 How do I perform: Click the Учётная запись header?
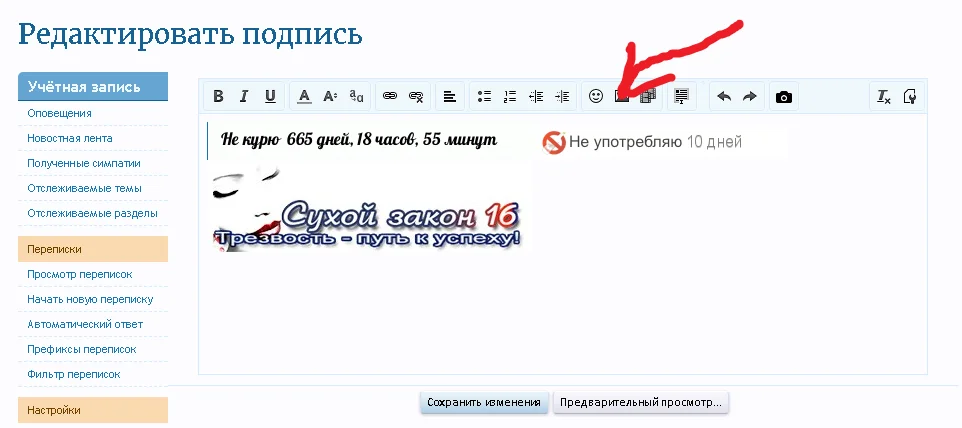pos(93,86)
